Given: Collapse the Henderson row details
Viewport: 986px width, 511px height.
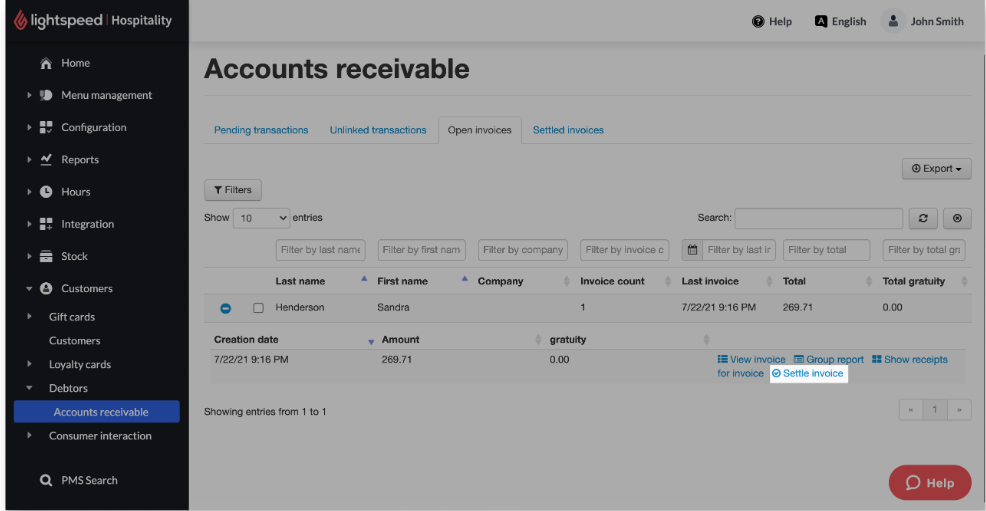Looking at the screenshot, I should 225,308.
